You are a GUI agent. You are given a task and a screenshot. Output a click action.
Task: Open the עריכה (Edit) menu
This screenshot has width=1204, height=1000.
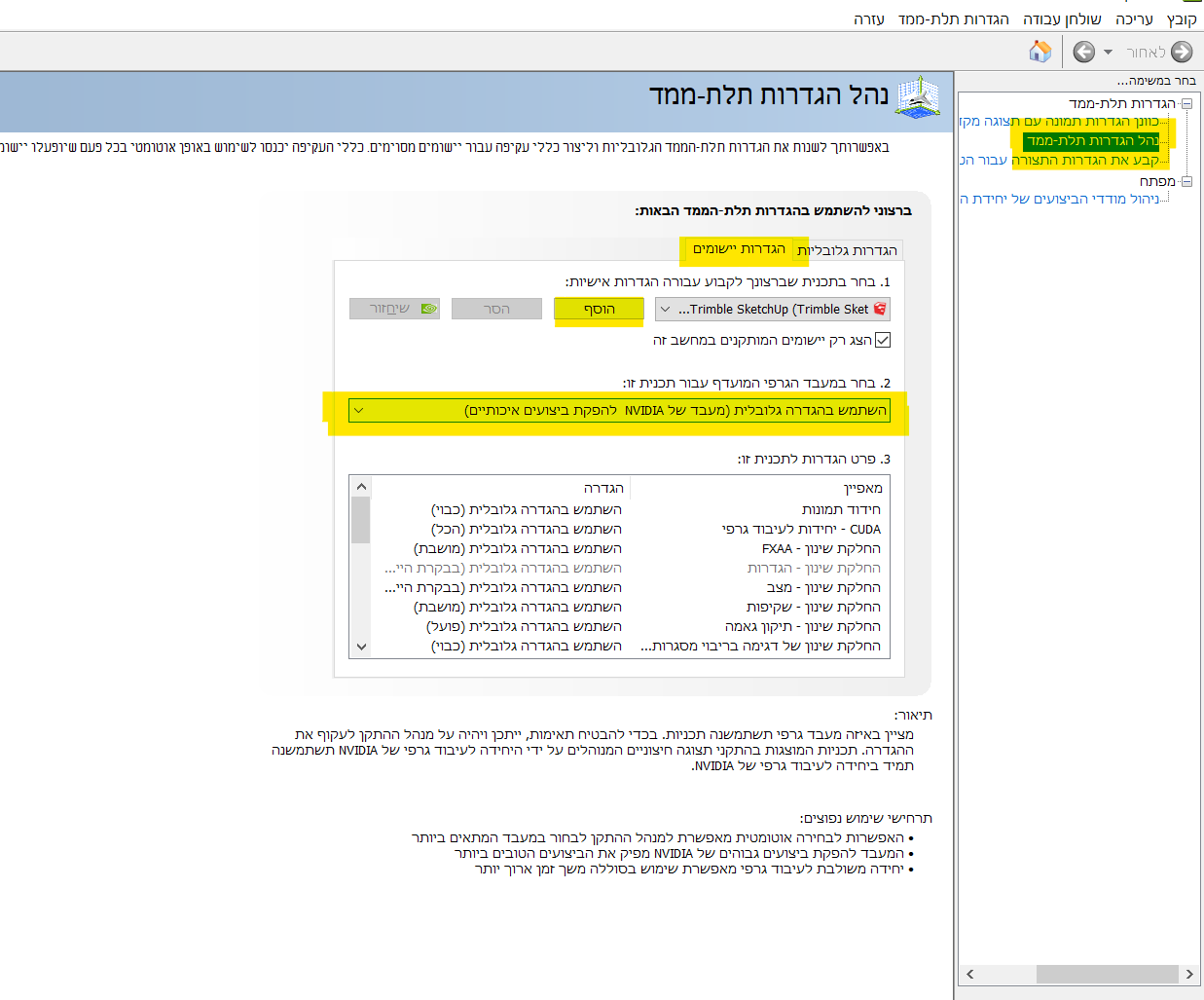1134,19
